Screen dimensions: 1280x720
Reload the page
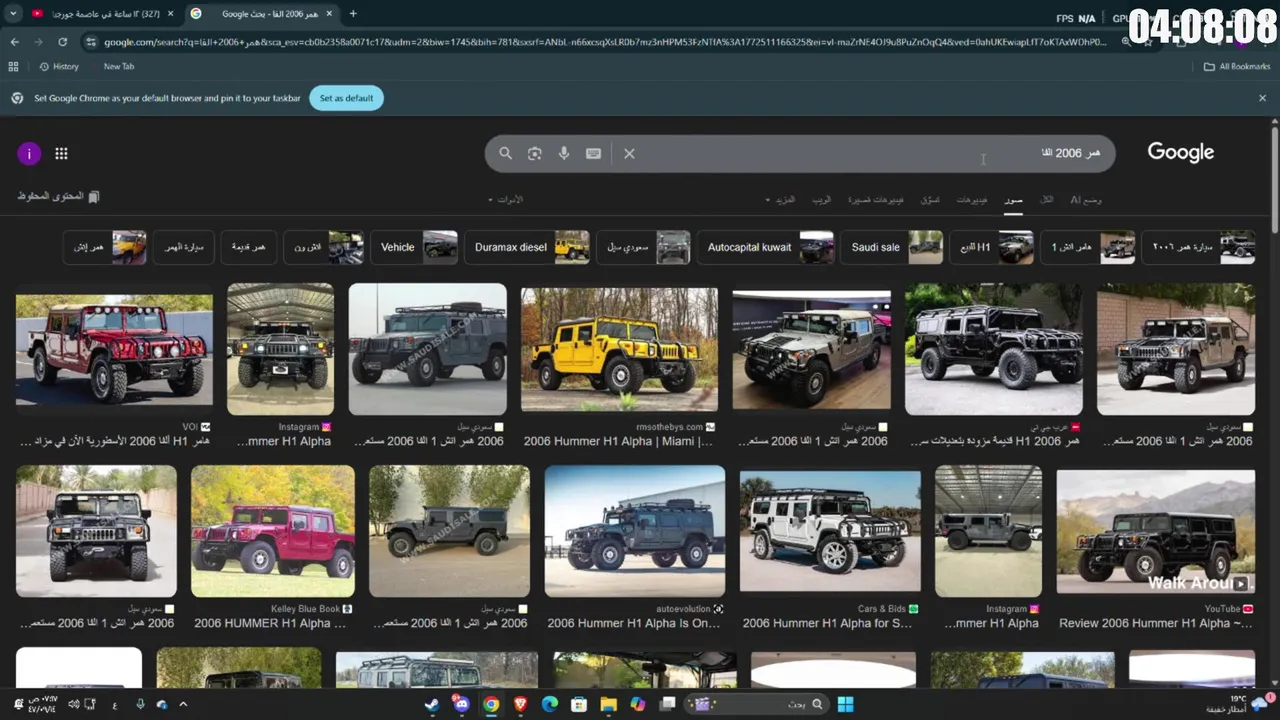click(62, 42)
